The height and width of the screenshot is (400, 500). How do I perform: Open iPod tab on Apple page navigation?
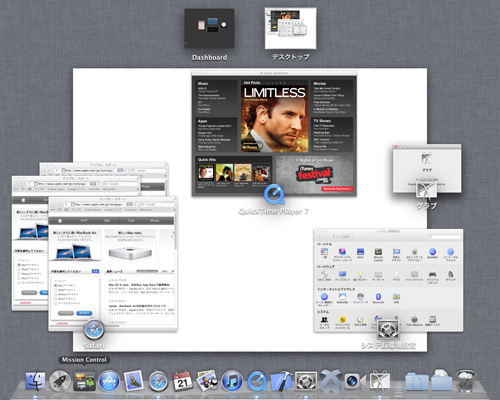tap(131, 221)
